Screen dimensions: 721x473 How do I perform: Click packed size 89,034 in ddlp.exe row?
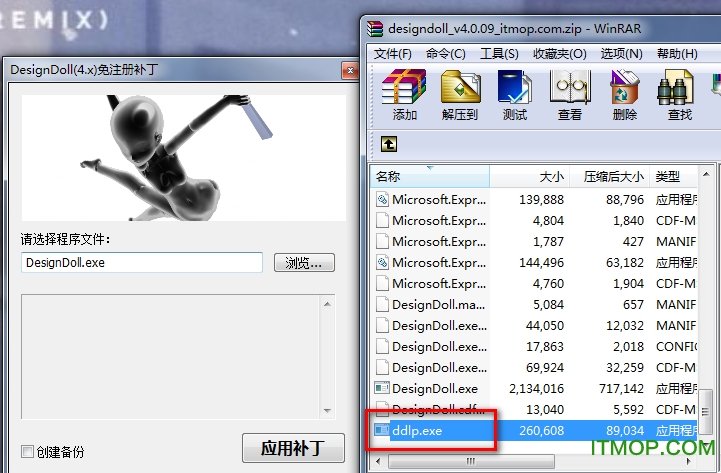[624, 431]
